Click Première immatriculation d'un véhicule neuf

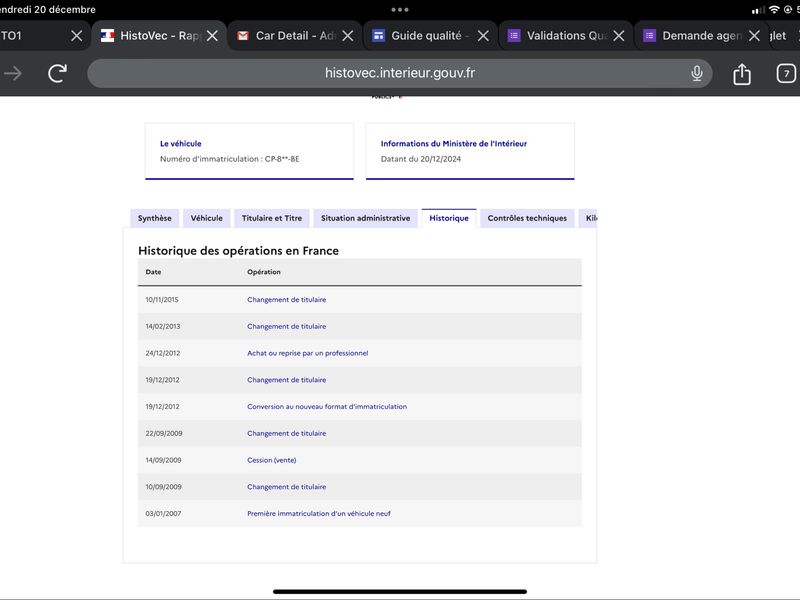click(x=319, y=514)
